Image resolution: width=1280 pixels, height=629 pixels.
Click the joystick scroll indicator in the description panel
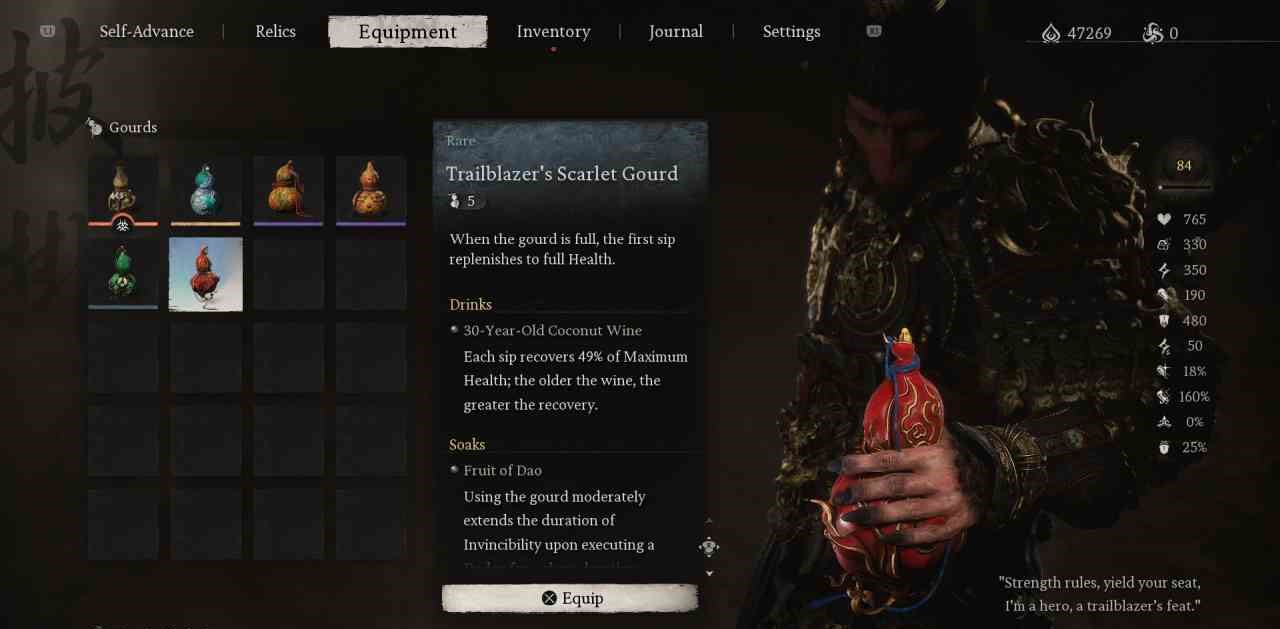click(x=709, y=547)
